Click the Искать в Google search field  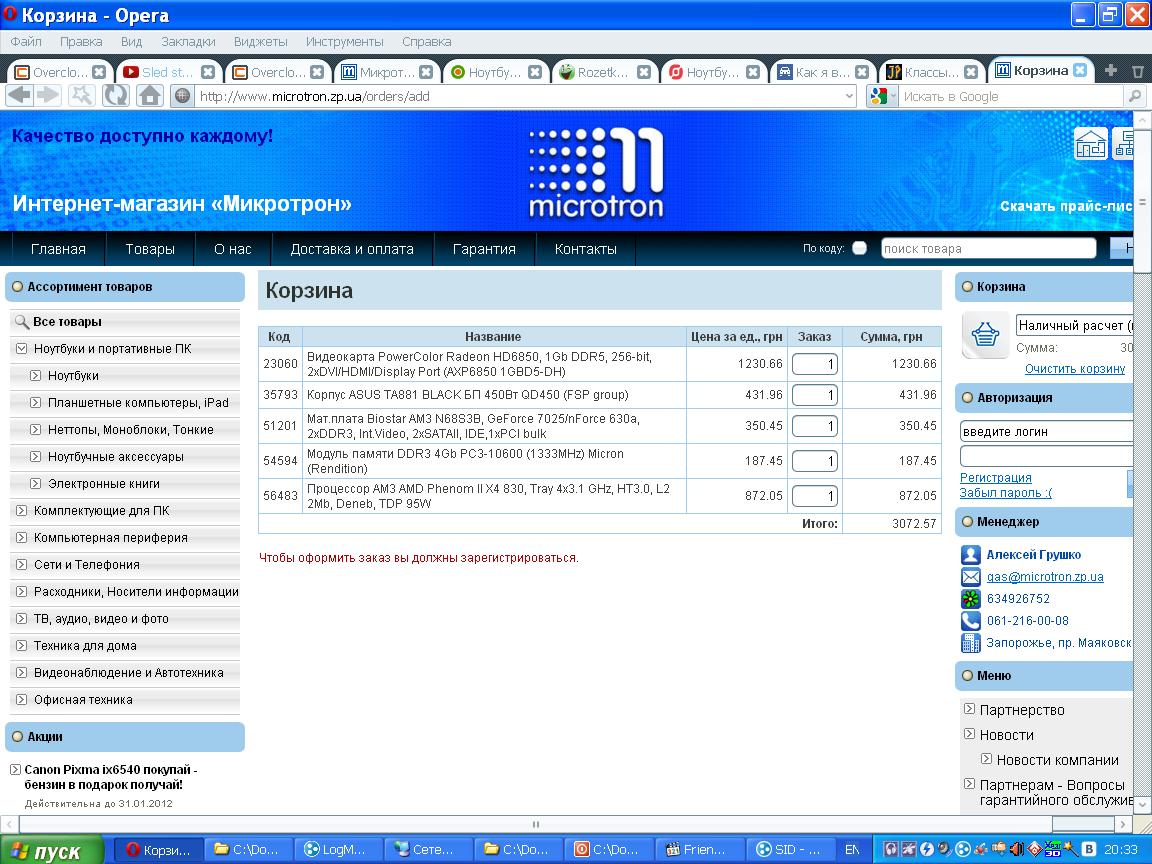(x=1012, y=96)
